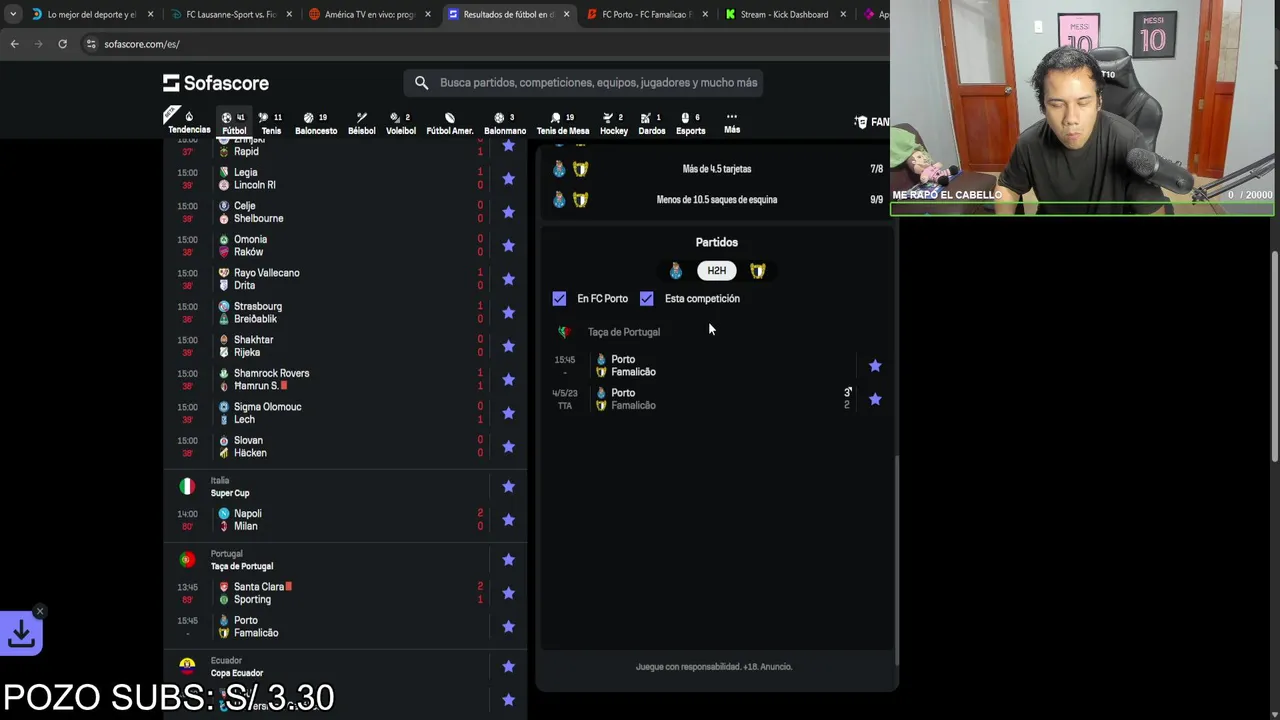Select the Fútbol sport category
Screen dimensions: 1280x720
(234, 122)
